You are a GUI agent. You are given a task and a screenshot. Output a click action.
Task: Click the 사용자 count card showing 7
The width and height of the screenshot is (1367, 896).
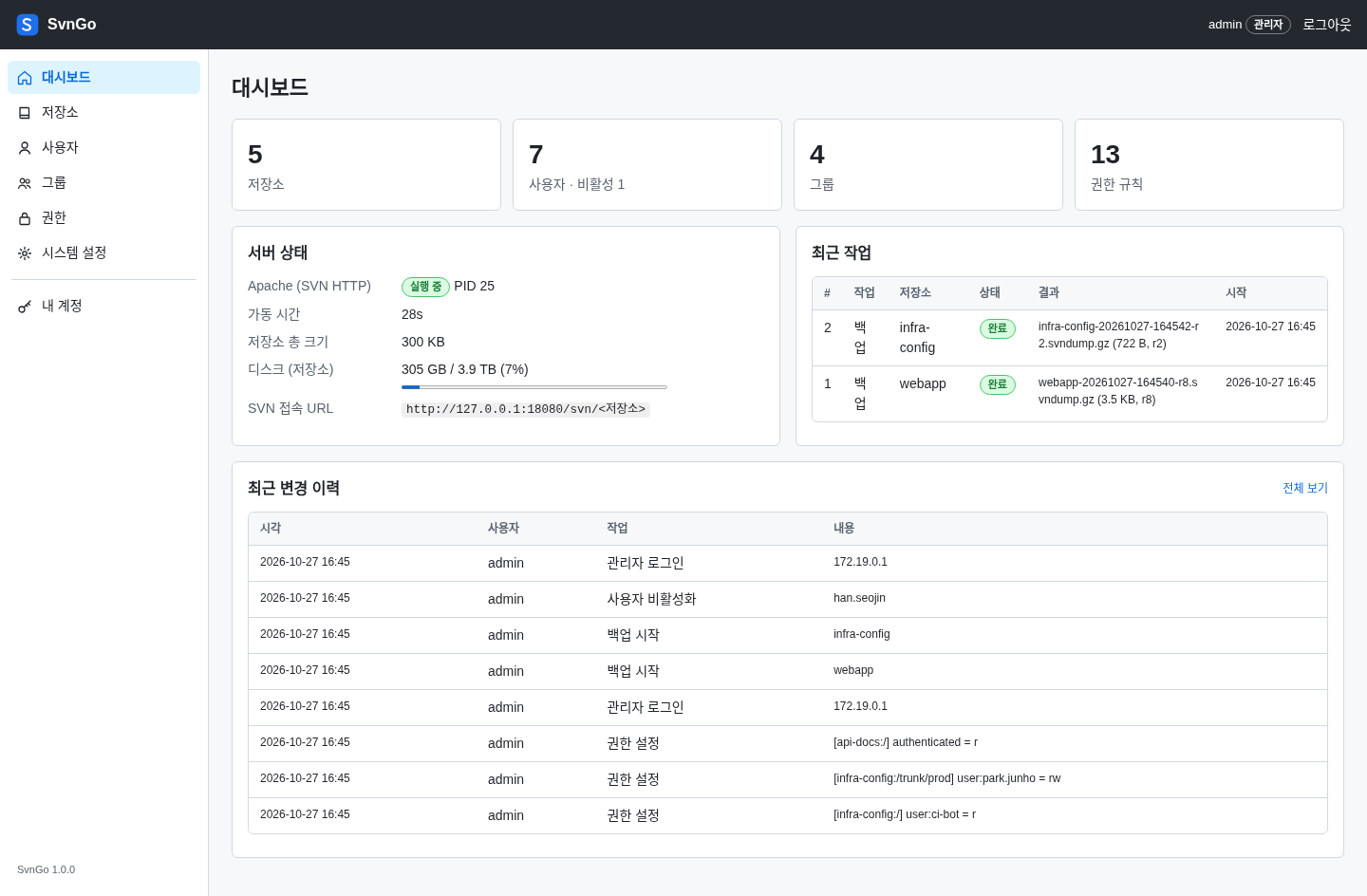click(647, 165)
